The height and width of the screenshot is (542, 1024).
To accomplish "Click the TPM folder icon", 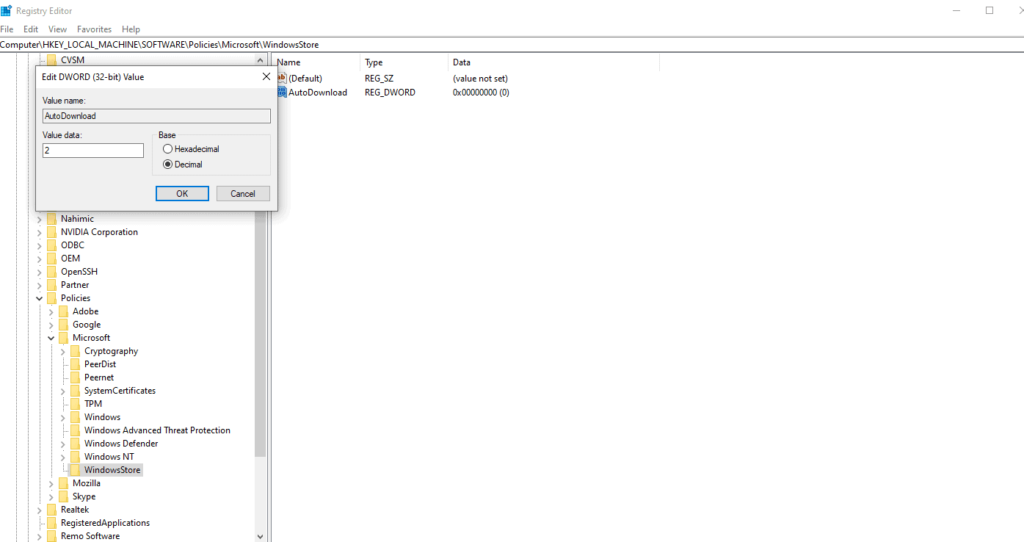I will pyautogui.click(x=75, y=404).
